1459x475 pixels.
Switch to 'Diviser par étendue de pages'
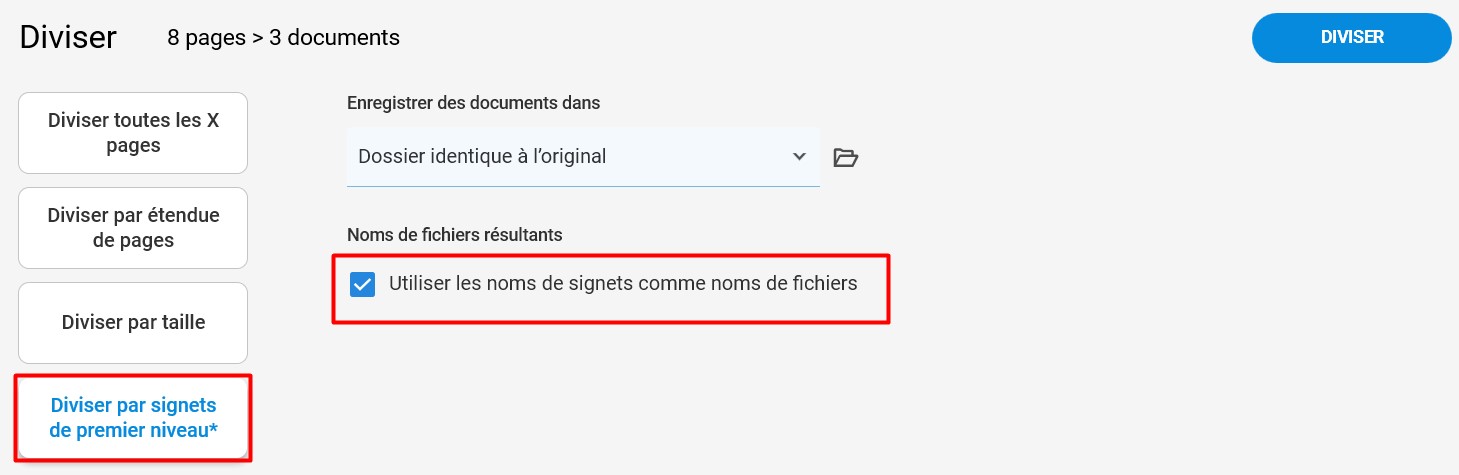(x=133, y=228)
